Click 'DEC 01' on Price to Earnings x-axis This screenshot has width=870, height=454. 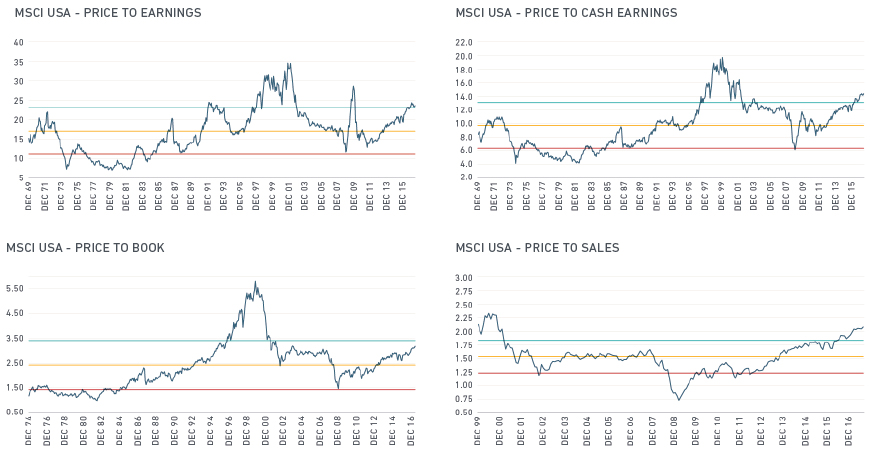click(x=289, y=195)
